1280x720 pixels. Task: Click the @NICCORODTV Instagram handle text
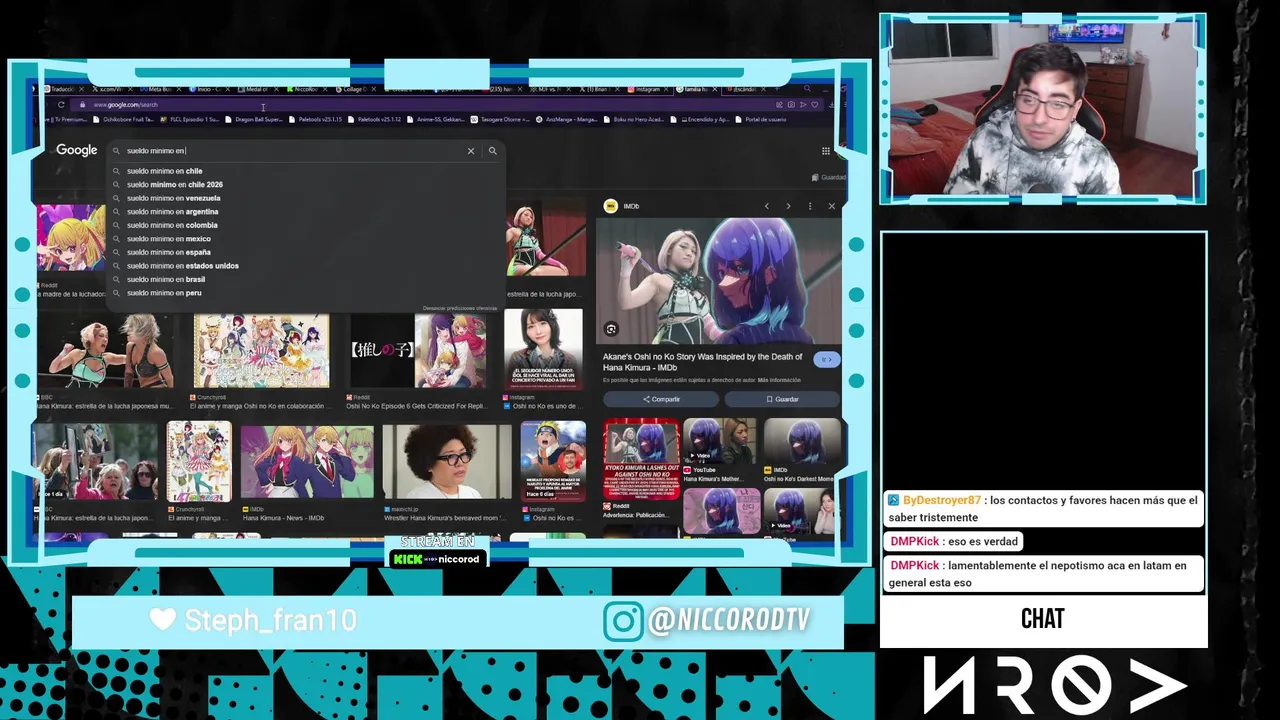[x=728, y=620]
